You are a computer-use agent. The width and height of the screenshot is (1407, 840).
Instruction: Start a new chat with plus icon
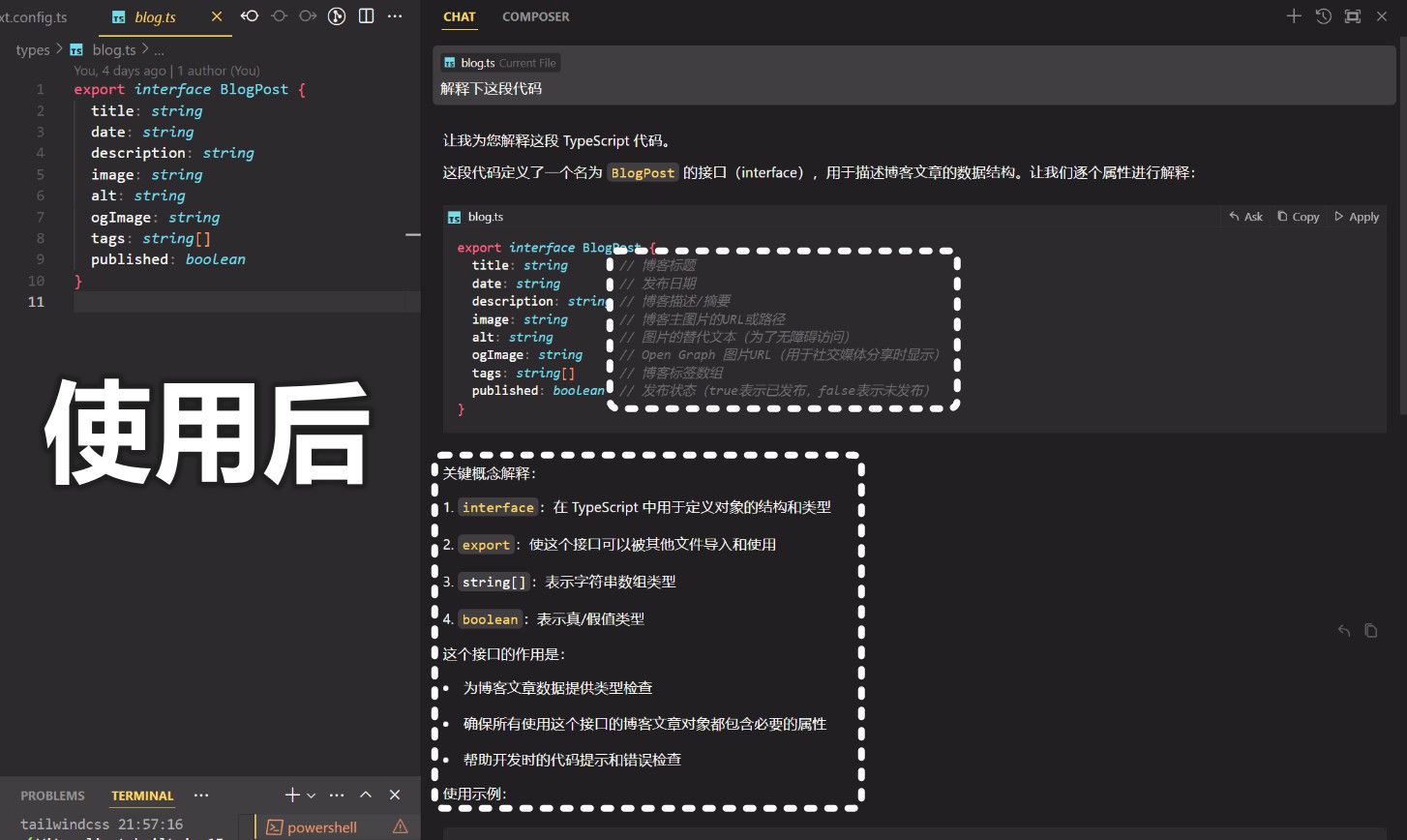click(x=1294, y=16)
